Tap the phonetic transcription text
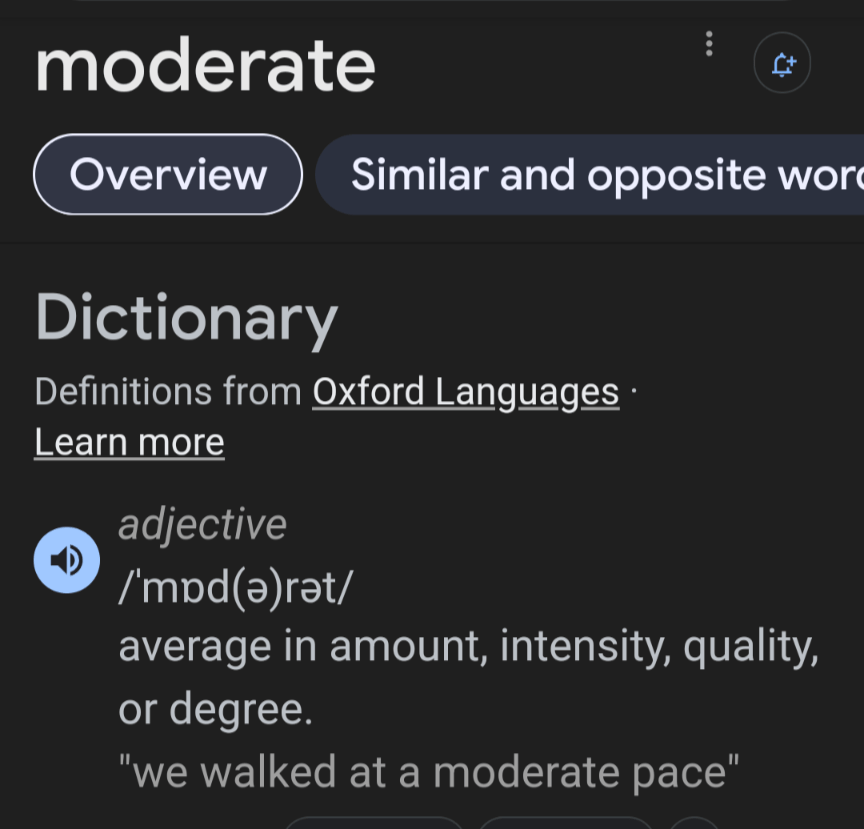 pyautogui.click(x=235, y=588)
